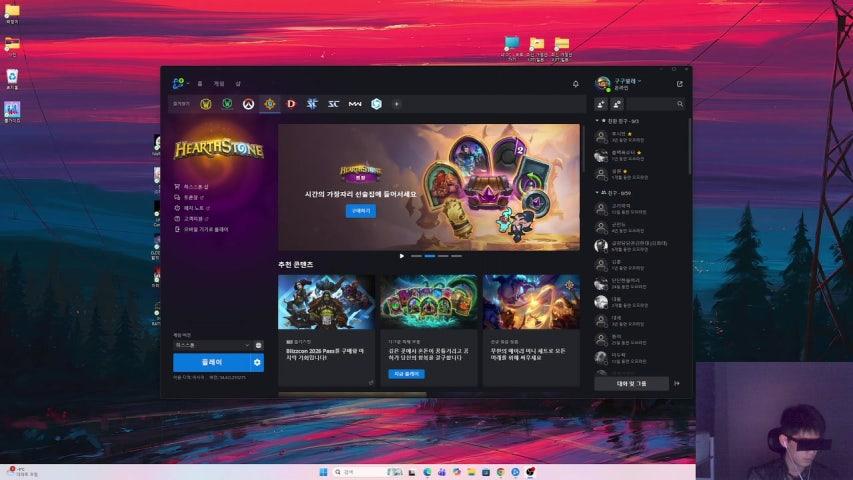
Task: Click the blue play-now button on middle card
Action: click(x=406, y=374)
